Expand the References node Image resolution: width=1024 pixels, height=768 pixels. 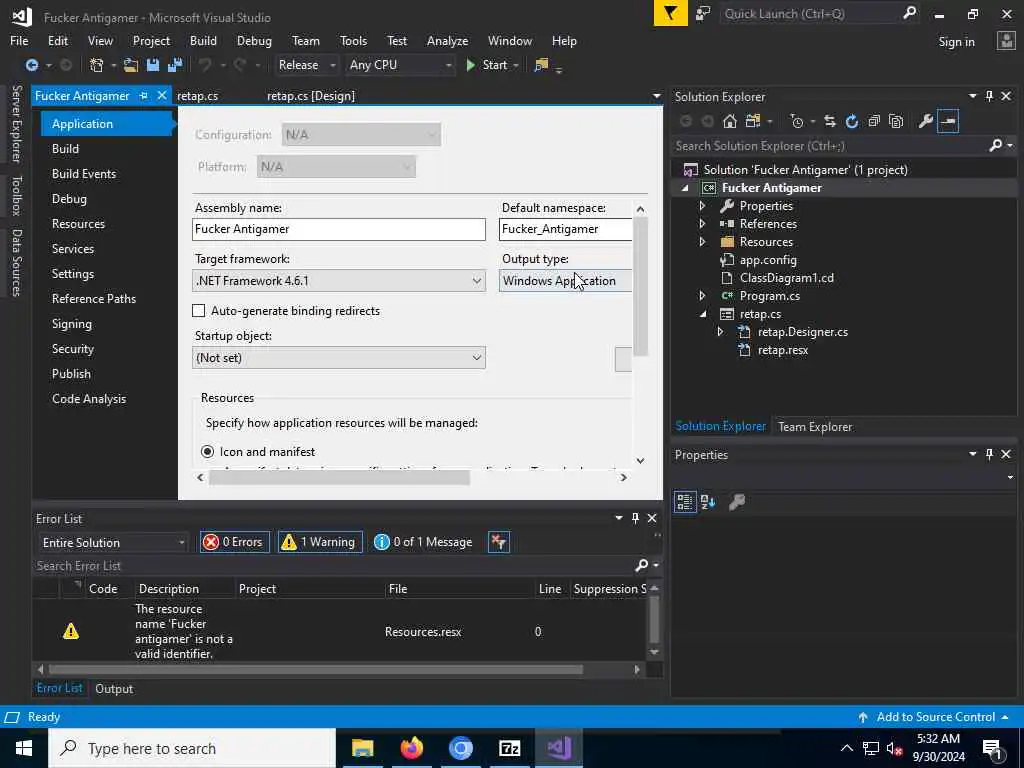(702, 223)
